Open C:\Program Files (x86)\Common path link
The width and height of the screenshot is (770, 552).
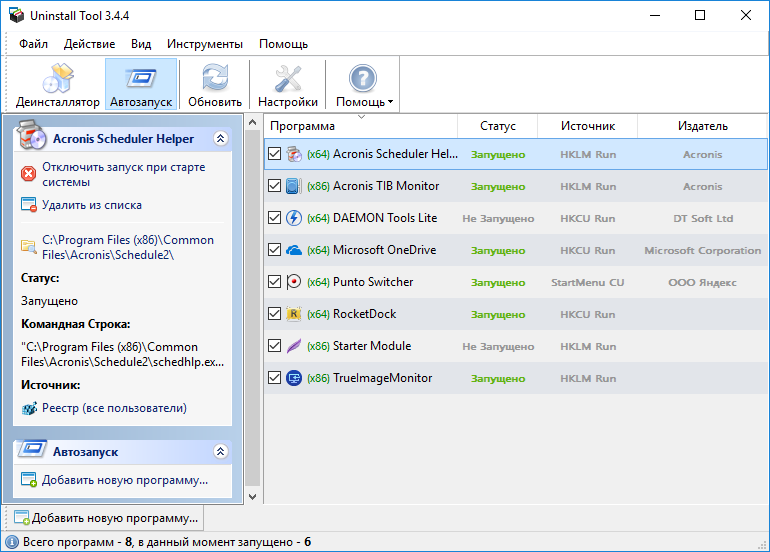(128, 247)
